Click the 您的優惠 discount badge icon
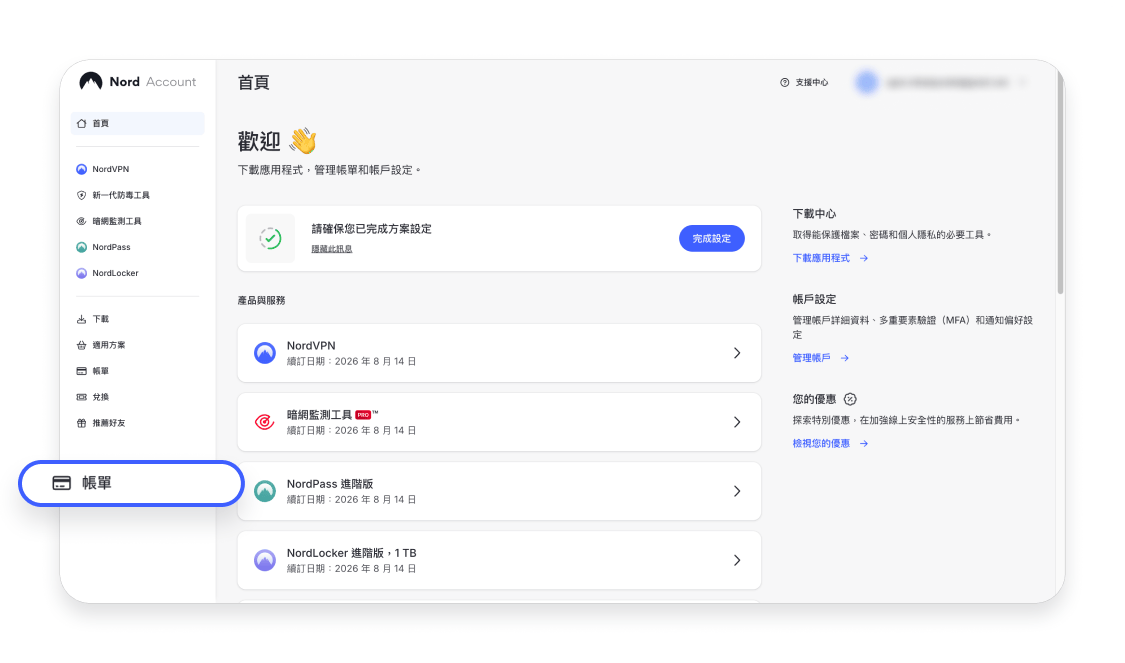The width and height of the screenshot is (1125, 663). coord(850,399)
